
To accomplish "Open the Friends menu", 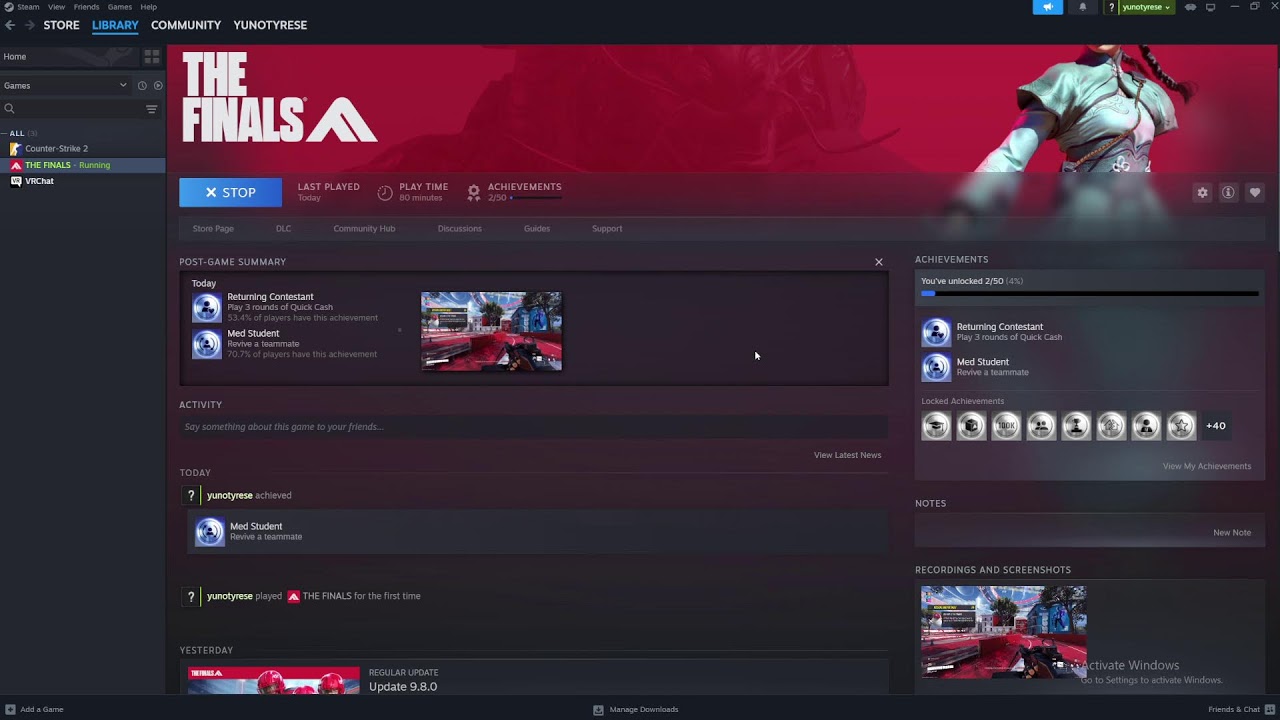I will (x=87, y=7).
